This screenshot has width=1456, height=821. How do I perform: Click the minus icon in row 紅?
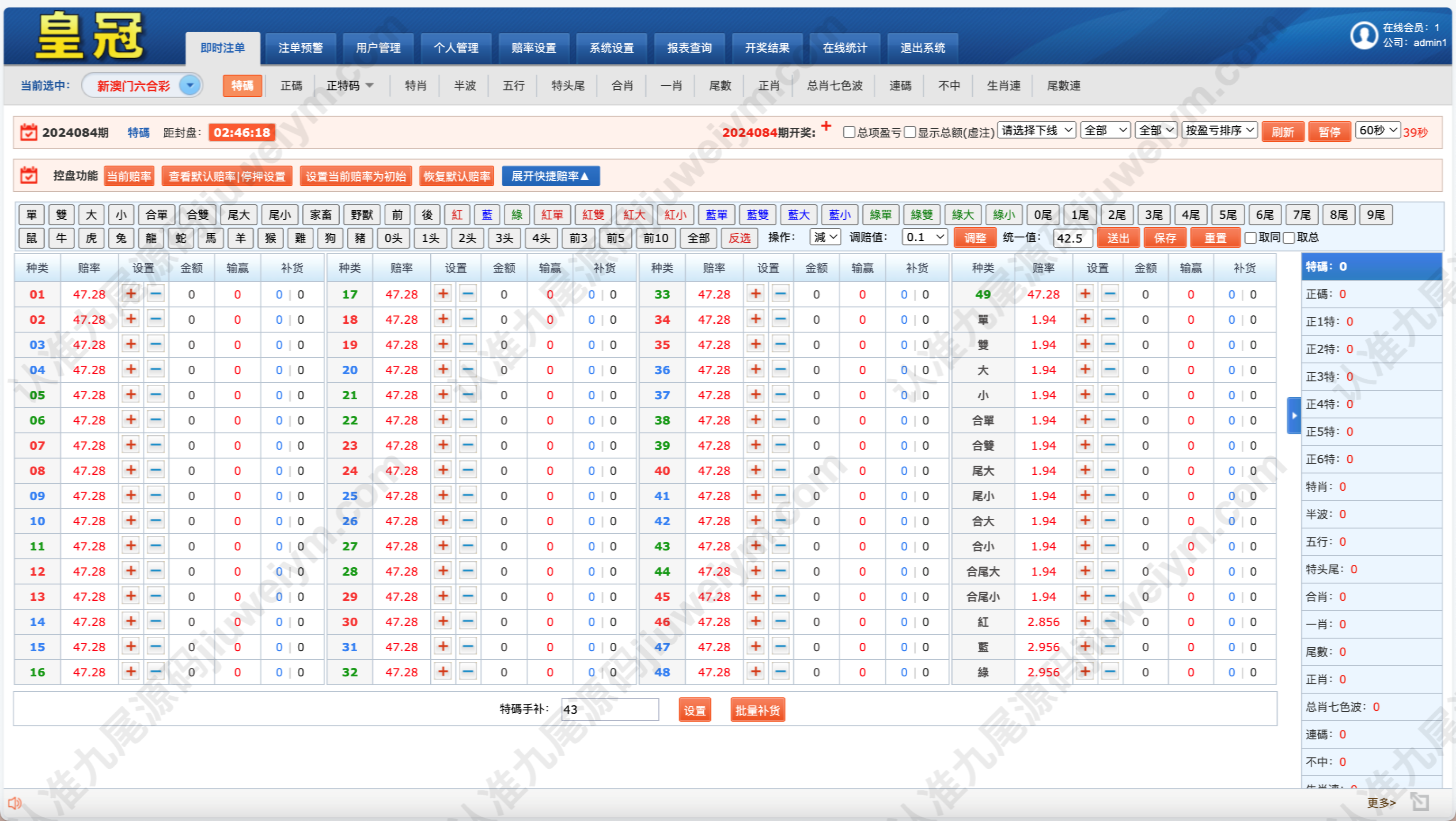[x=1110, y=621]
